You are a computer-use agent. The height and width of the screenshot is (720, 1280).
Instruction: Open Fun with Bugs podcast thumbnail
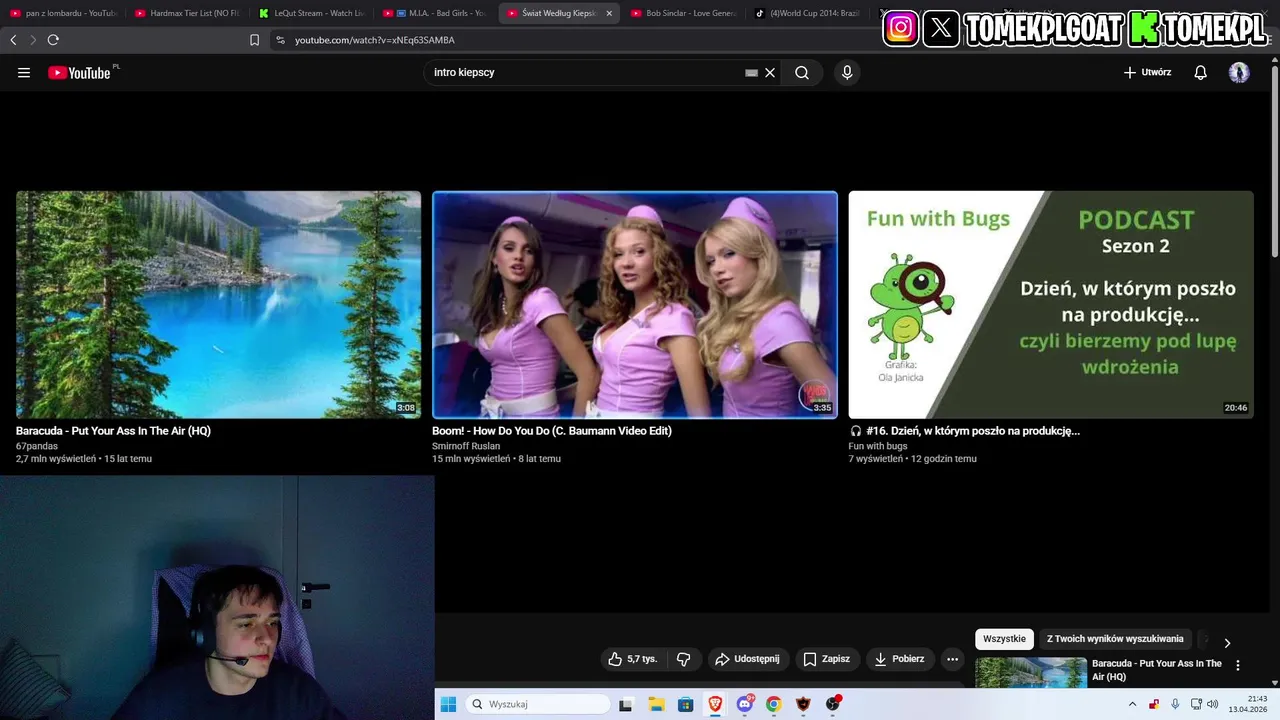tap(1051, 304)
